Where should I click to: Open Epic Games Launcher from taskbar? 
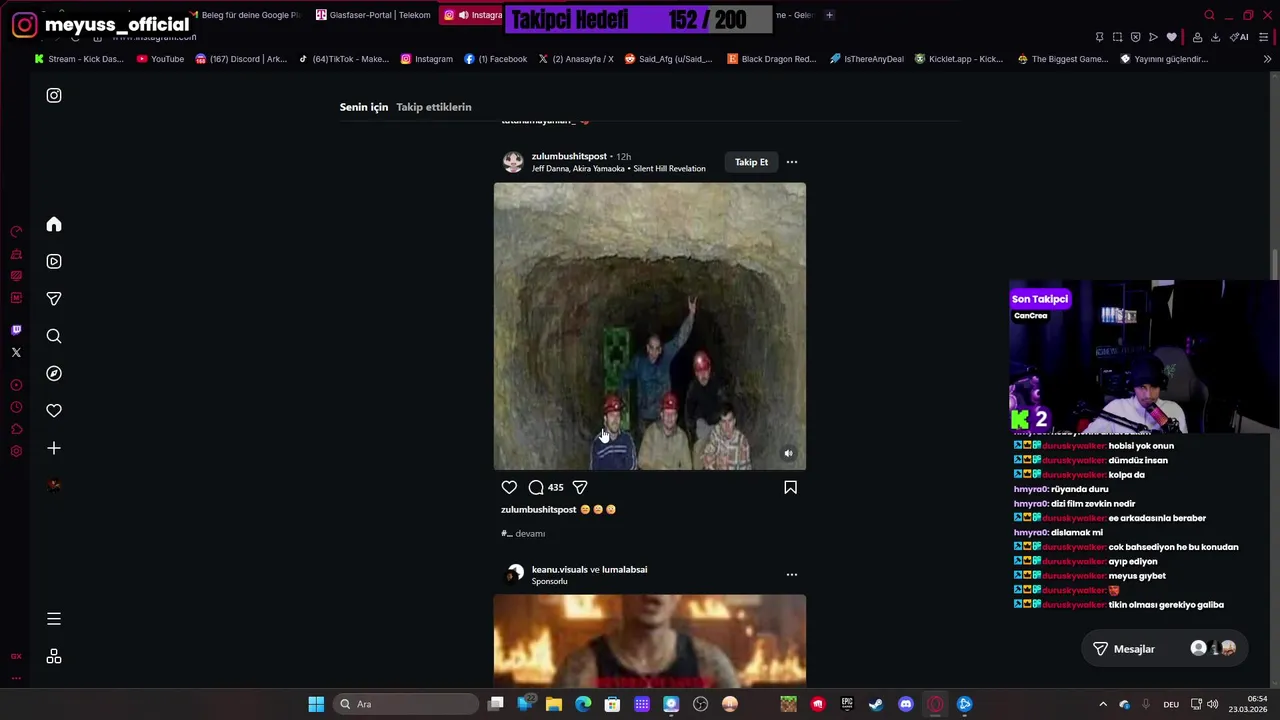coord(847,704)
